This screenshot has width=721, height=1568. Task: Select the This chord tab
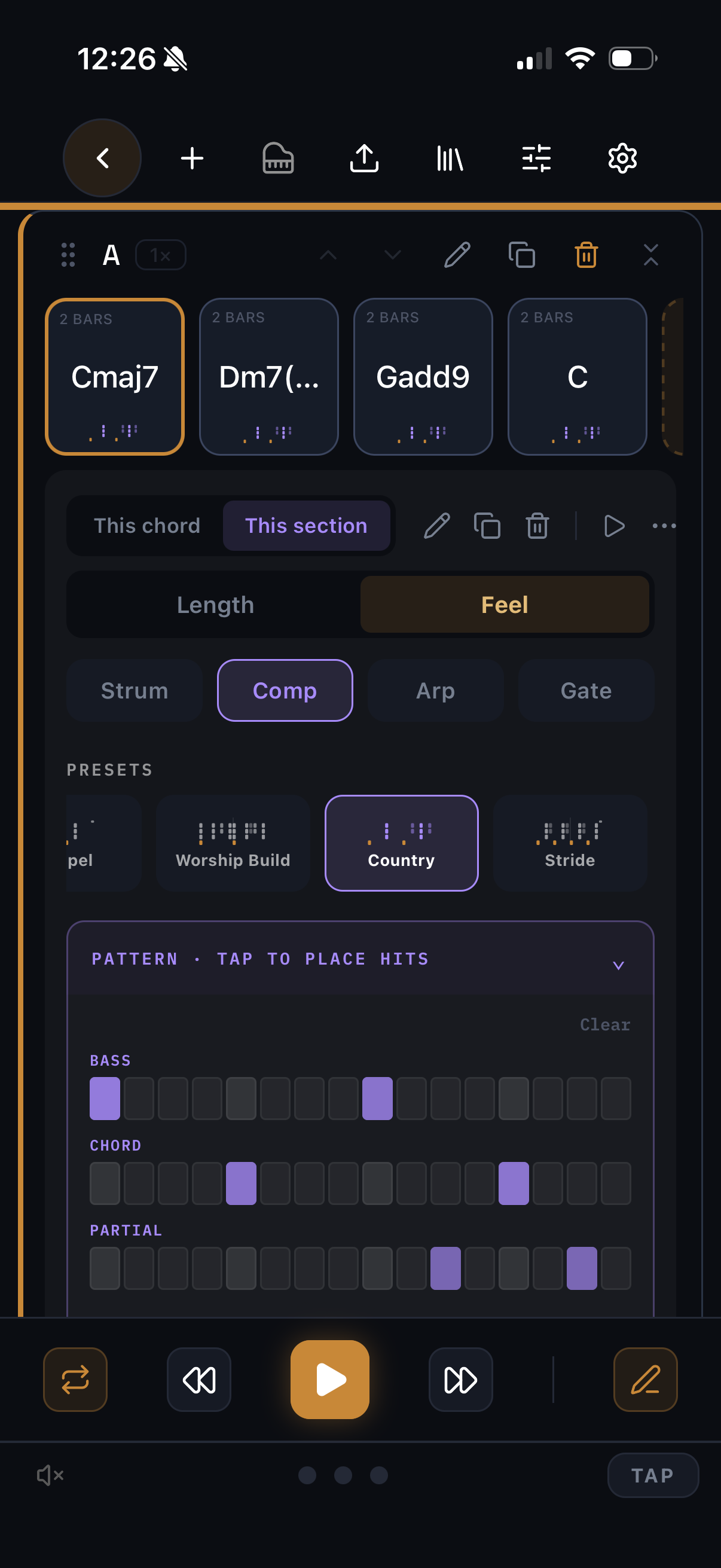click(x=147, y=526)
